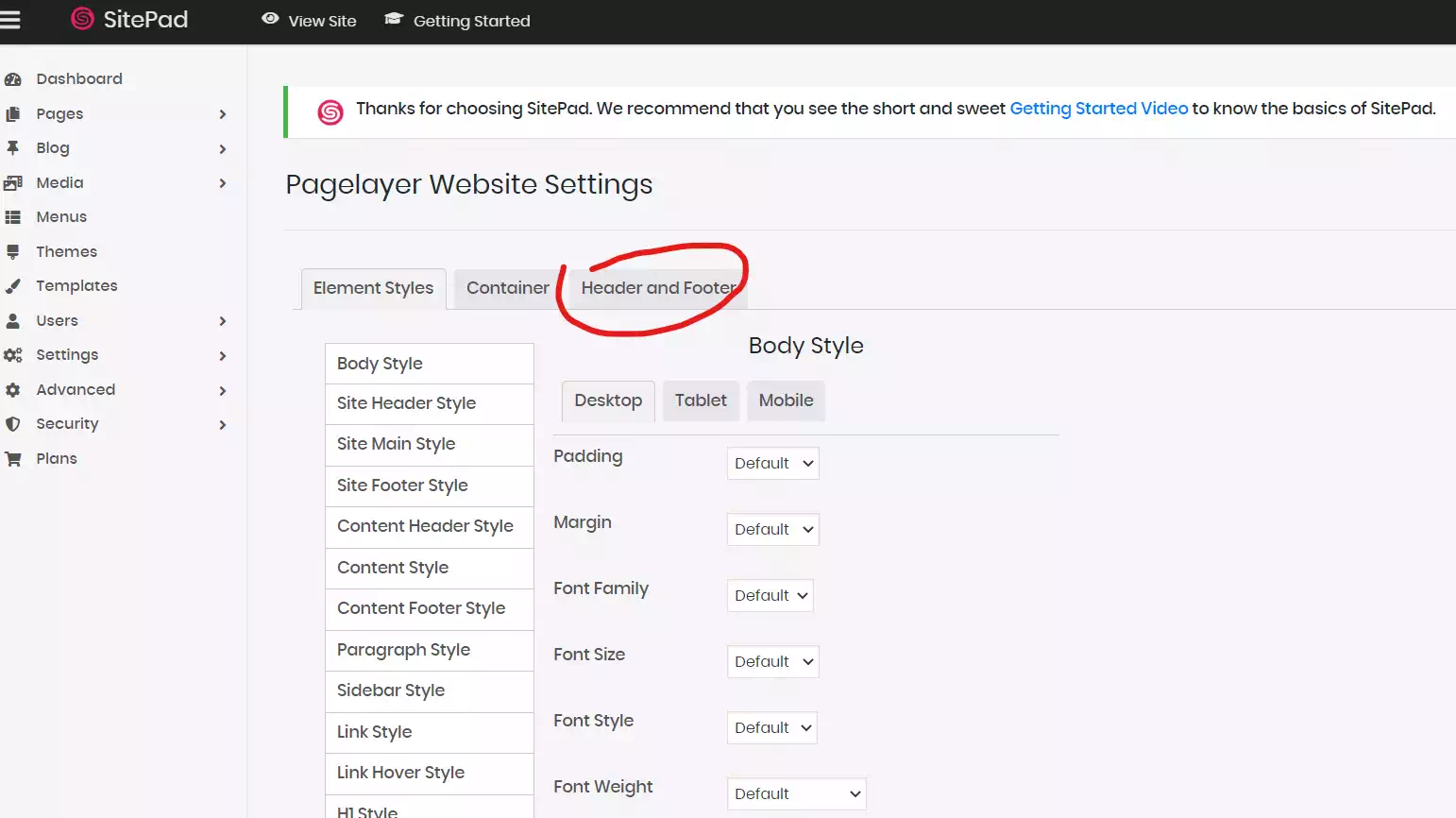This screenshot has width=1456, height=818.
Task: Click the Media photo icon
Action: (13, 183)
